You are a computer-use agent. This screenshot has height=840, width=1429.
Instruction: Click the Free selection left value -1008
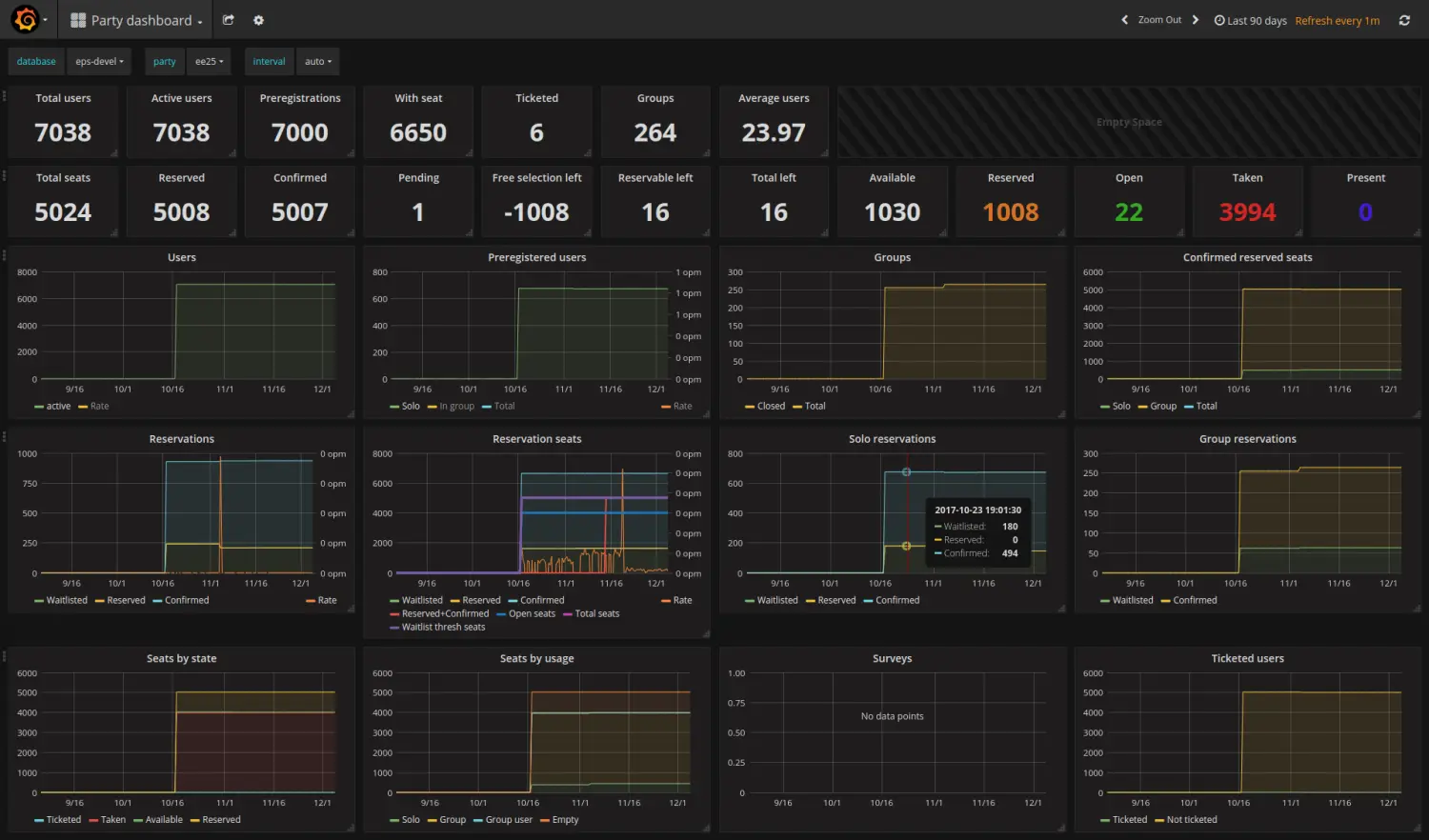tap(536, 212)
